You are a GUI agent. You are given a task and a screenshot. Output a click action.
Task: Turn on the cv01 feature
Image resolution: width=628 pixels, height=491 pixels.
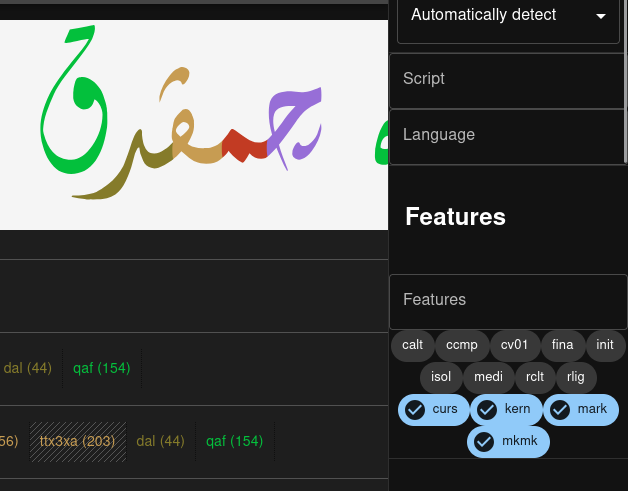click(514, 345)
